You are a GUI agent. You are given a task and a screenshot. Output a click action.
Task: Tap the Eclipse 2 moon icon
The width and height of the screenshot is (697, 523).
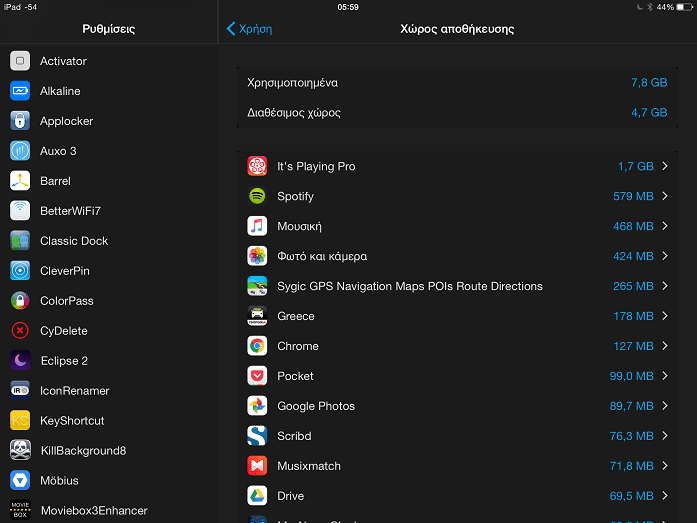[x=20, y=360]
